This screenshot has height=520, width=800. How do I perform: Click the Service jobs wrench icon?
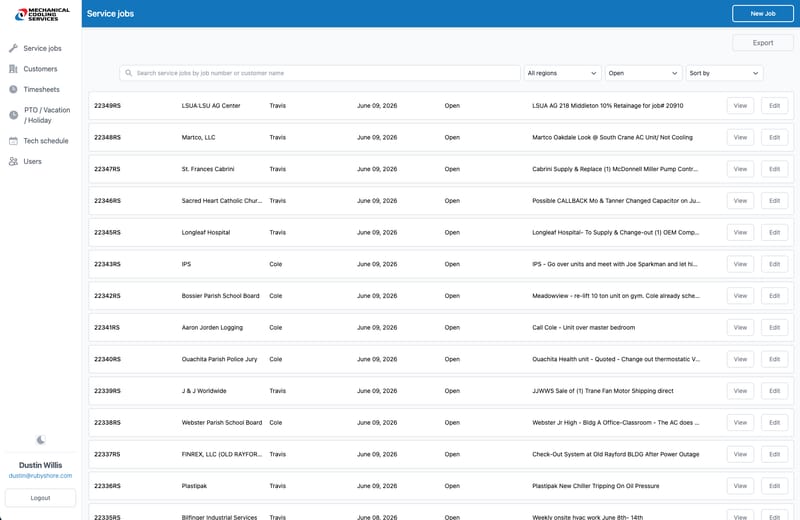(13, 48)
